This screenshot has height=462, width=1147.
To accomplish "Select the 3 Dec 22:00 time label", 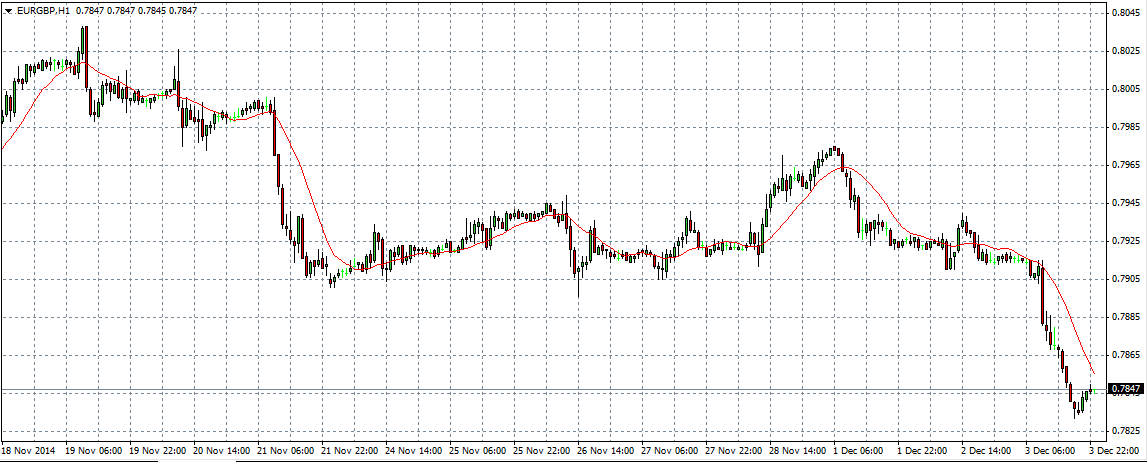I will pos(1114,451).
